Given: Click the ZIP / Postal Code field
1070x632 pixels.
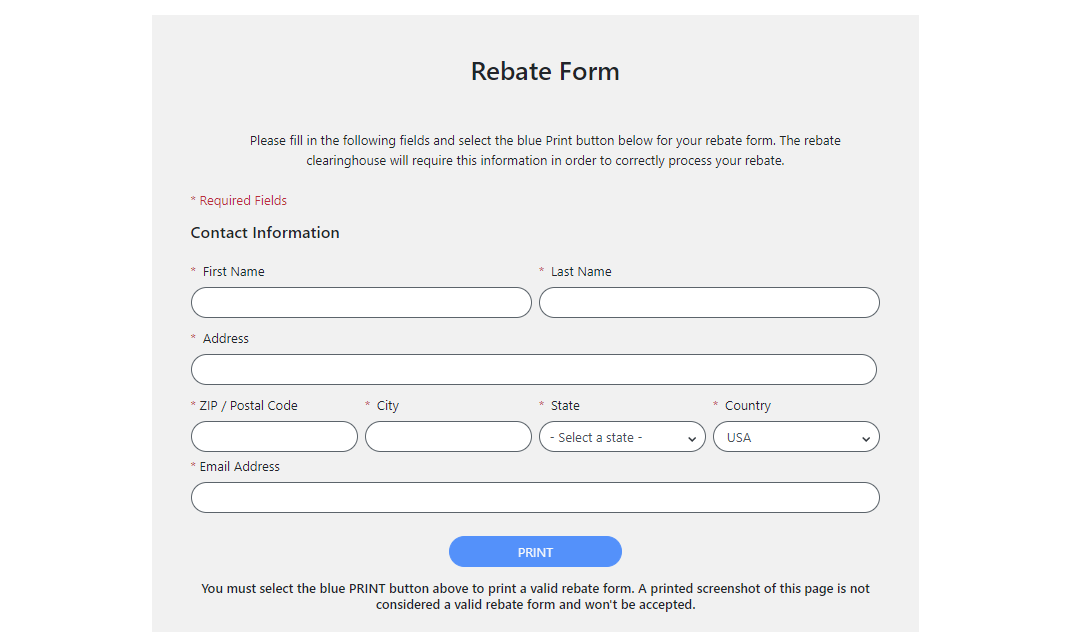Looking at the screenshot, I should pyautogui.click(x=274, y=436).
